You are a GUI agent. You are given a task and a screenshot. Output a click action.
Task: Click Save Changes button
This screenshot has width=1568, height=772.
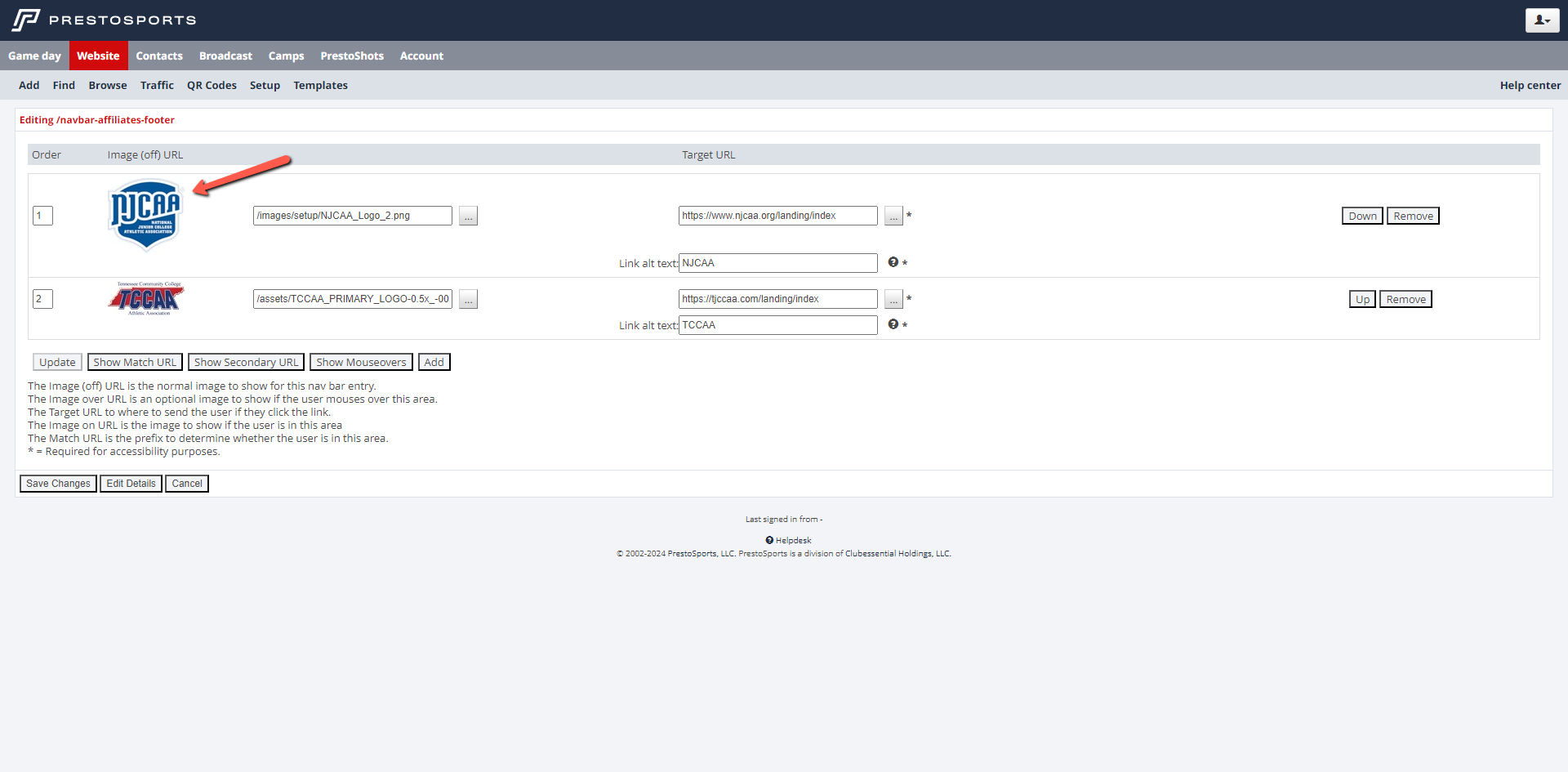point(58,484)
